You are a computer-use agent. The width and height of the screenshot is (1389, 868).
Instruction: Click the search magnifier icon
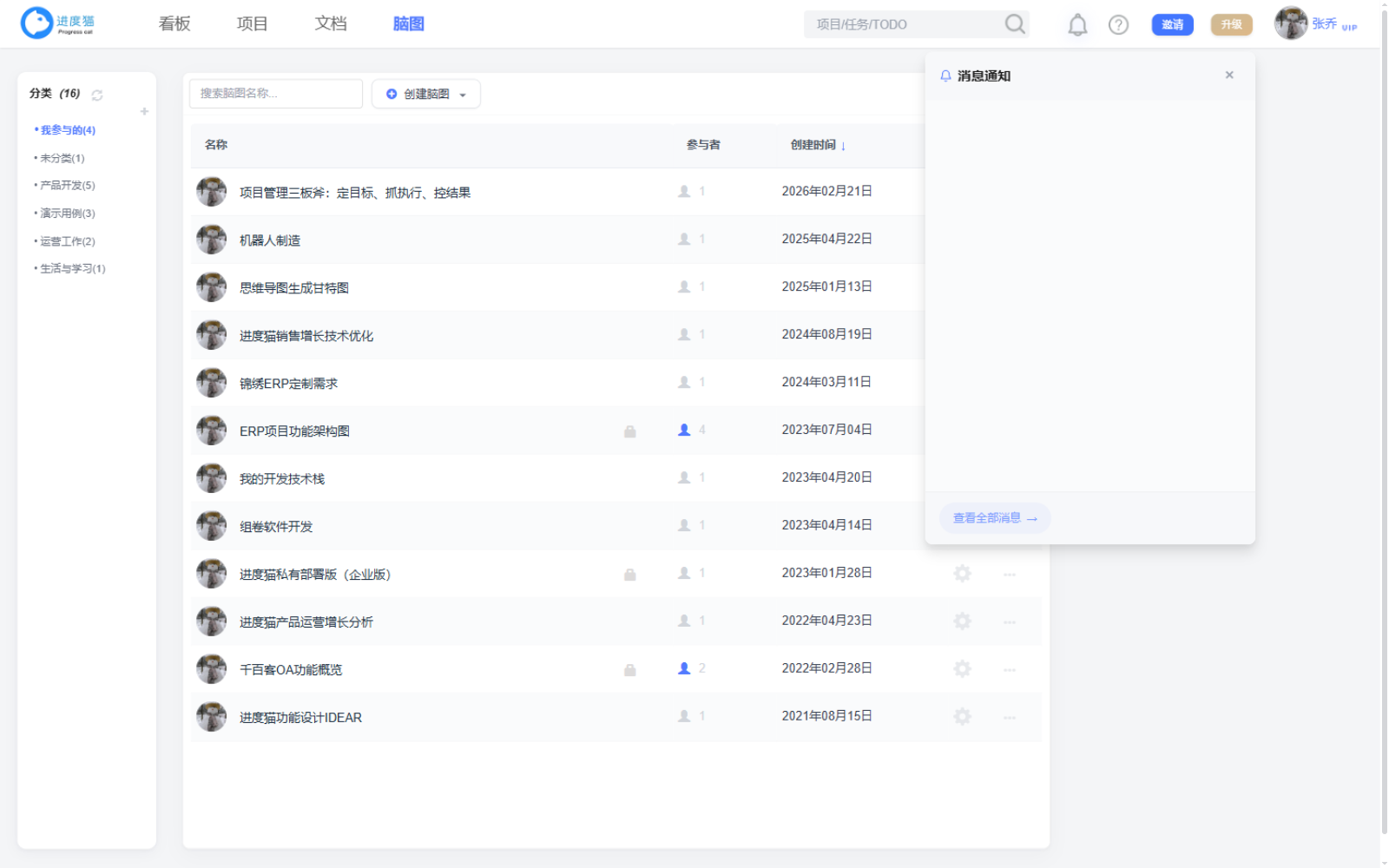pos(1015,23)
